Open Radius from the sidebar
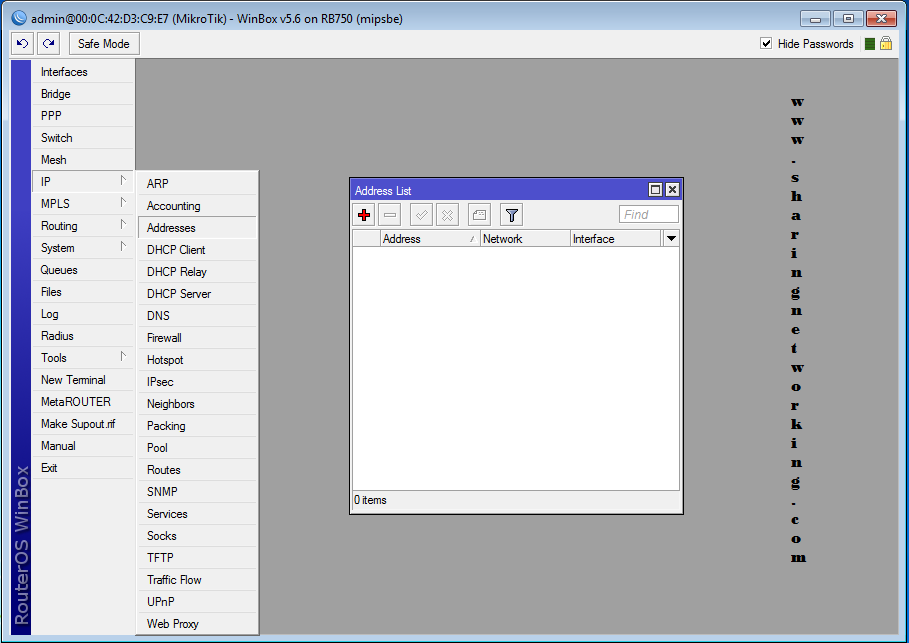 tap(82, 336)
